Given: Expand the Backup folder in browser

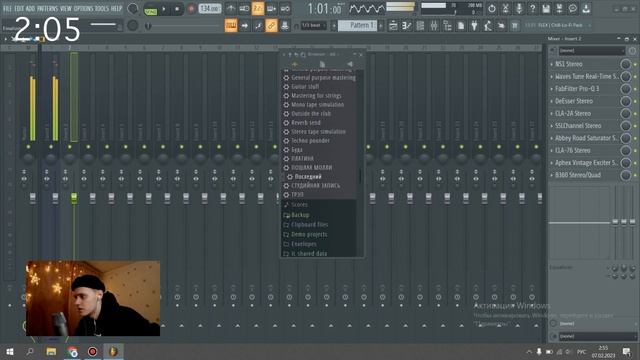Looking at the screenshot, I should click(300, 215).
